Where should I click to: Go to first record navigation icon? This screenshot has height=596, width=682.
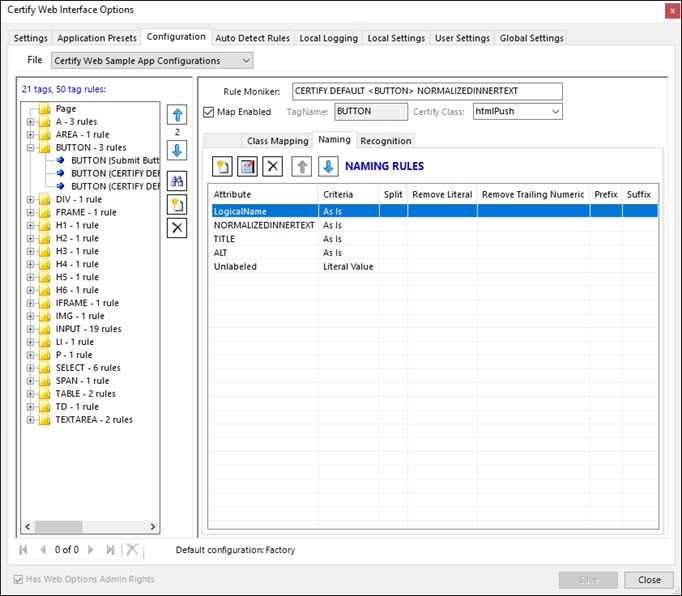click(x=23, y=550)
